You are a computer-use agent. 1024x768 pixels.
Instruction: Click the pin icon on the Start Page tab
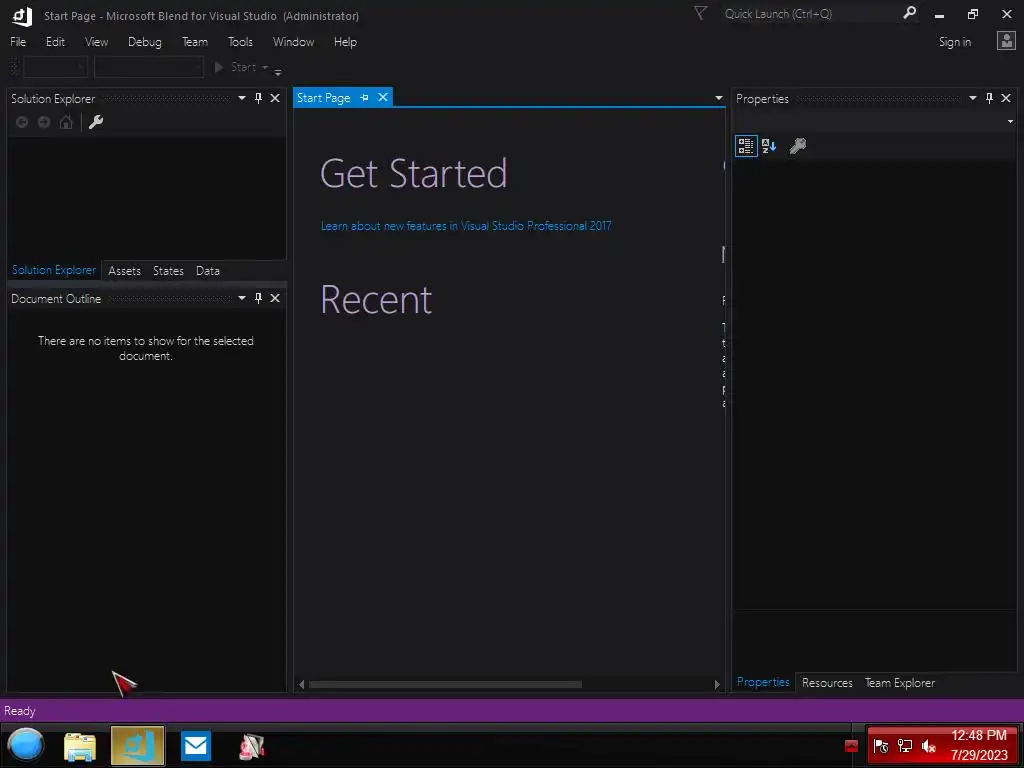point(364,97)
